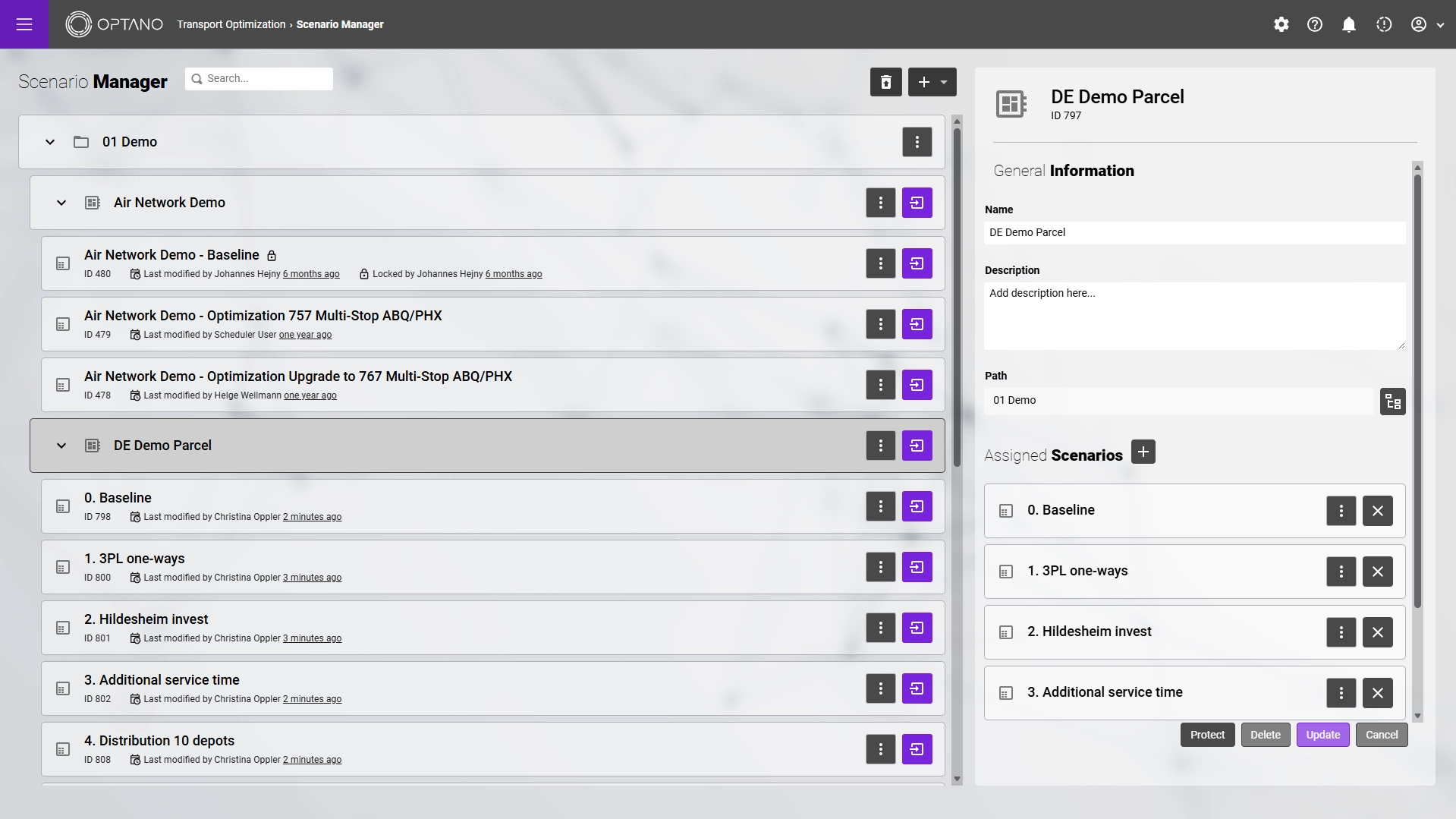Viewport: 1456px width, 819px height.
Task: Open the more options for 01 Demo folder
Action: [917, 142]
